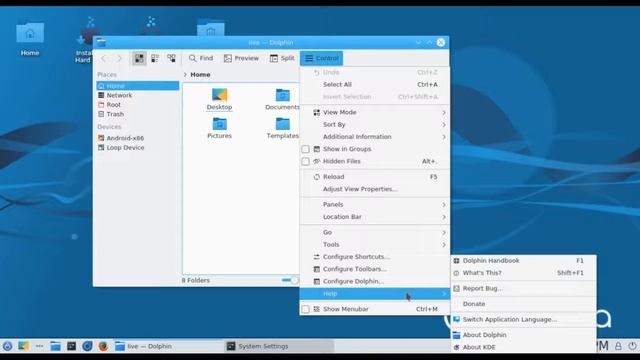Go forward with the toolbar arrow
The image size is (640, 360).
[119, 58]
